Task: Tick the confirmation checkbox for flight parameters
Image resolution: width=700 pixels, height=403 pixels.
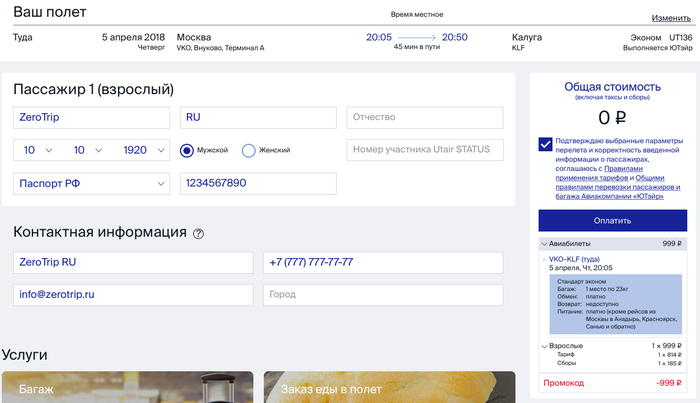Action: (545, 144)
